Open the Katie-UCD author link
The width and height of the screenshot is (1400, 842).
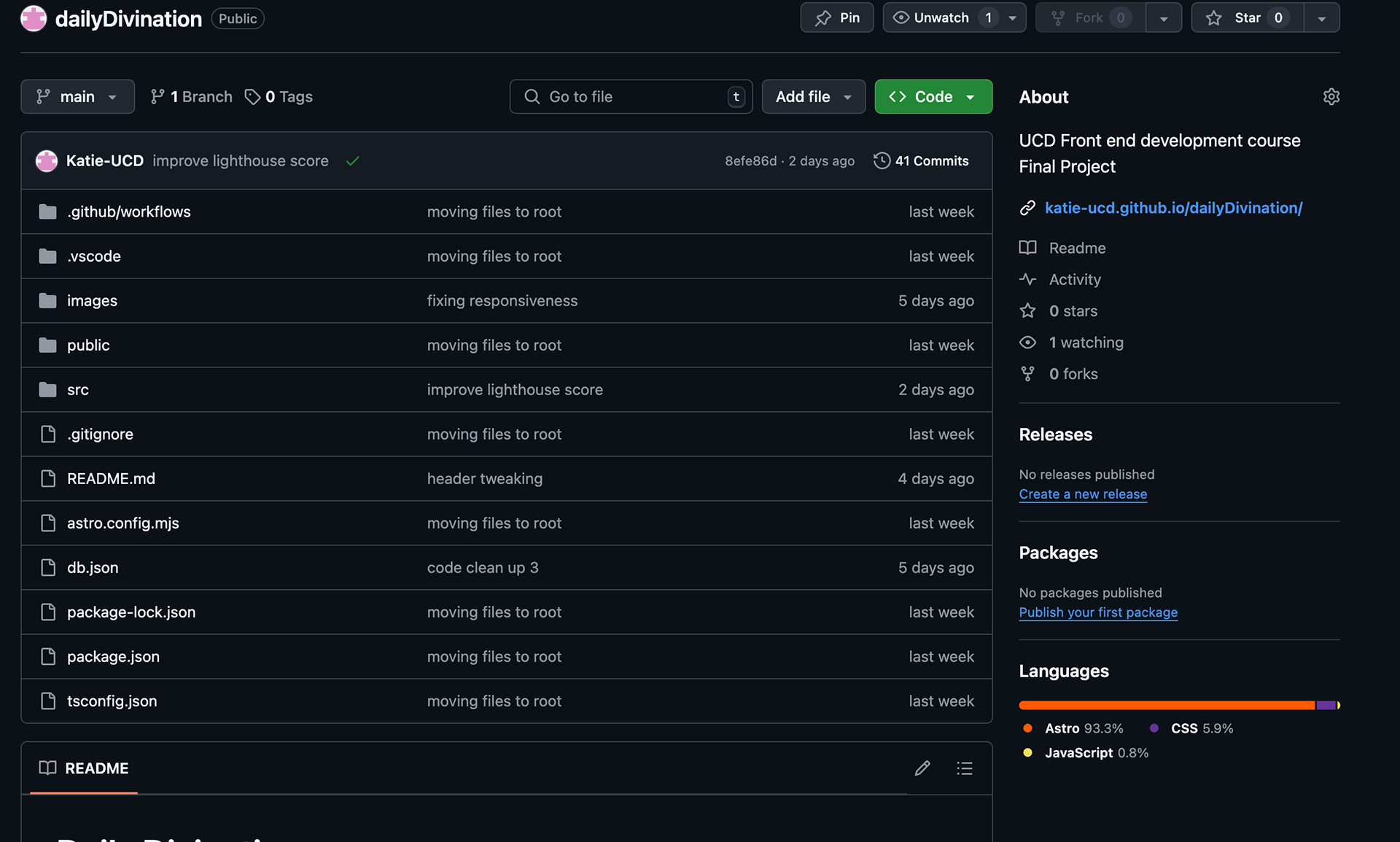pyautogui.click(x=105, y=161)
